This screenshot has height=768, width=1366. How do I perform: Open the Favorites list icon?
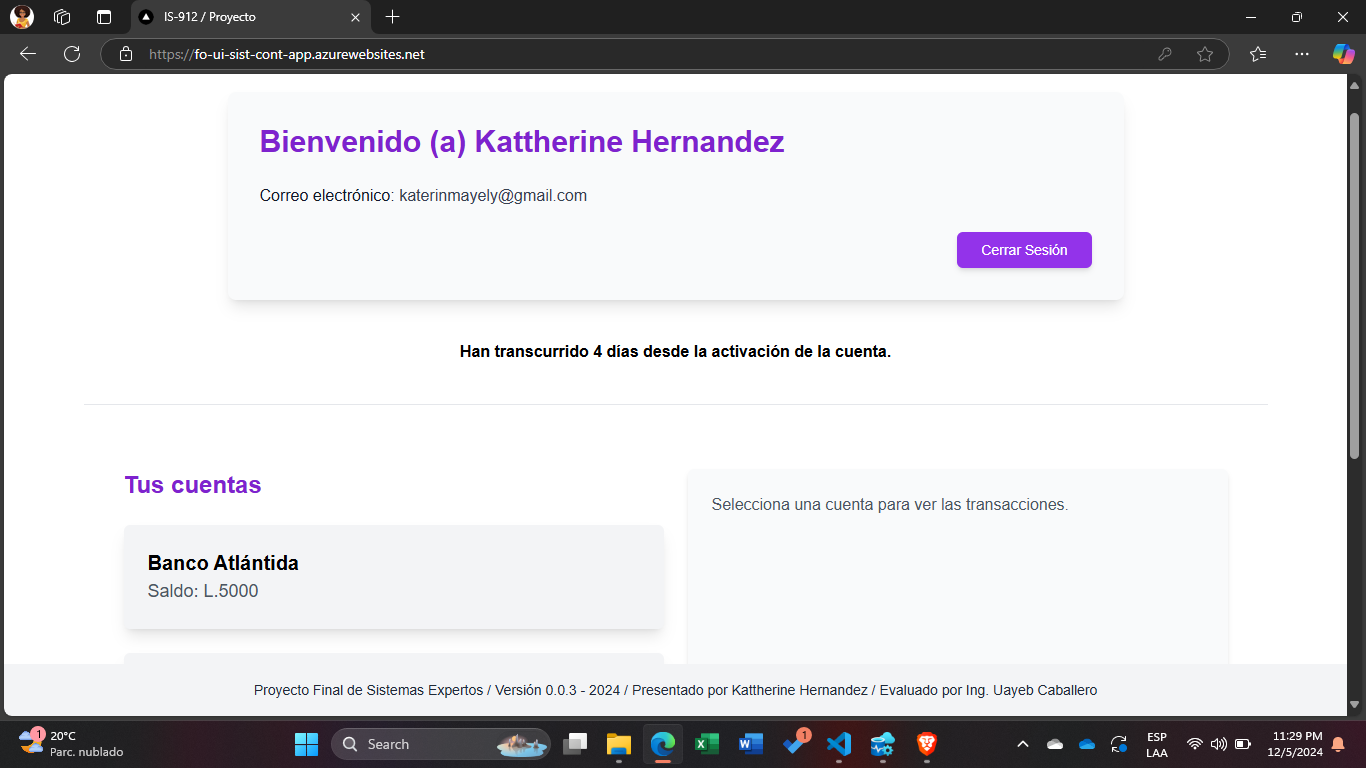click(1258, 54)
